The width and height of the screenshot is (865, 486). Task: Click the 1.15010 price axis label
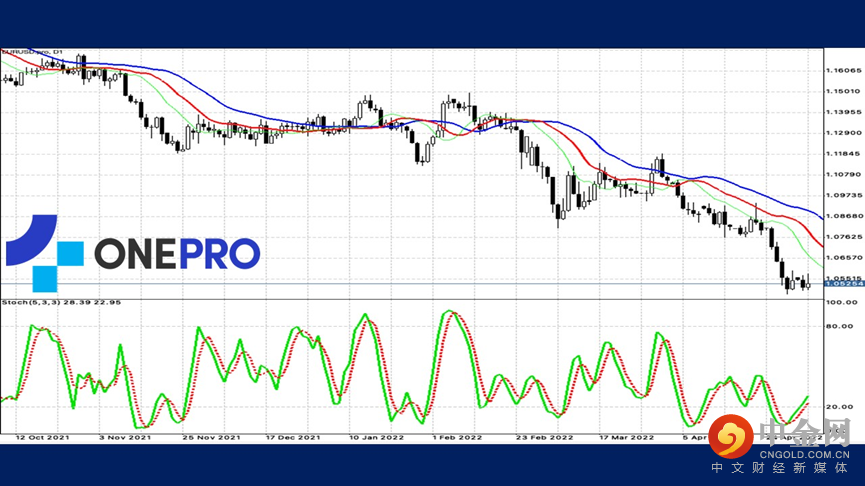click(843, 91)
